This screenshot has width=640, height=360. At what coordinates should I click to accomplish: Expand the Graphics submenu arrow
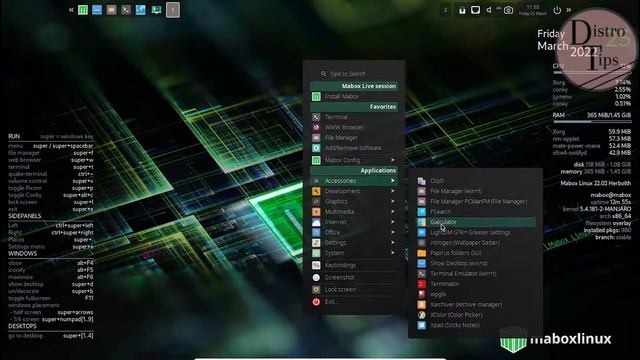[x=393, y=201]
